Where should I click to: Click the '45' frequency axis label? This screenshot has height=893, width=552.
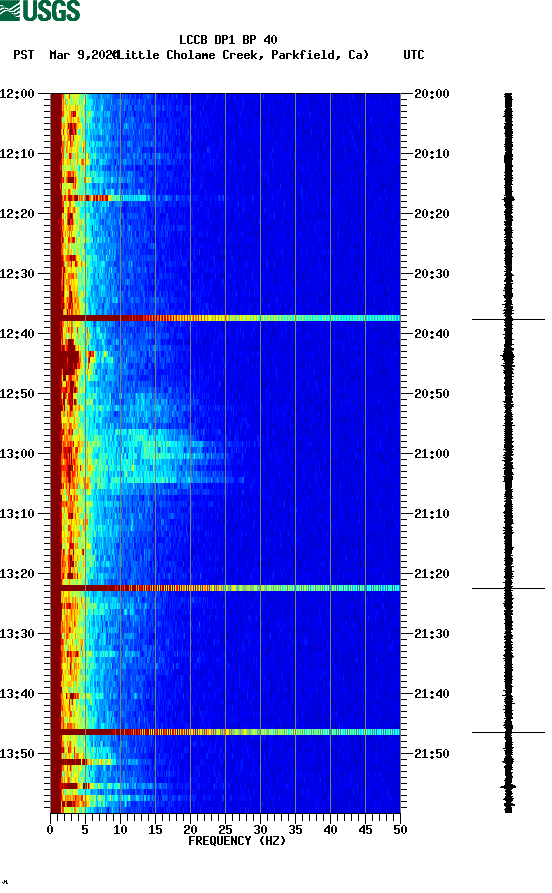click(365, 830)
